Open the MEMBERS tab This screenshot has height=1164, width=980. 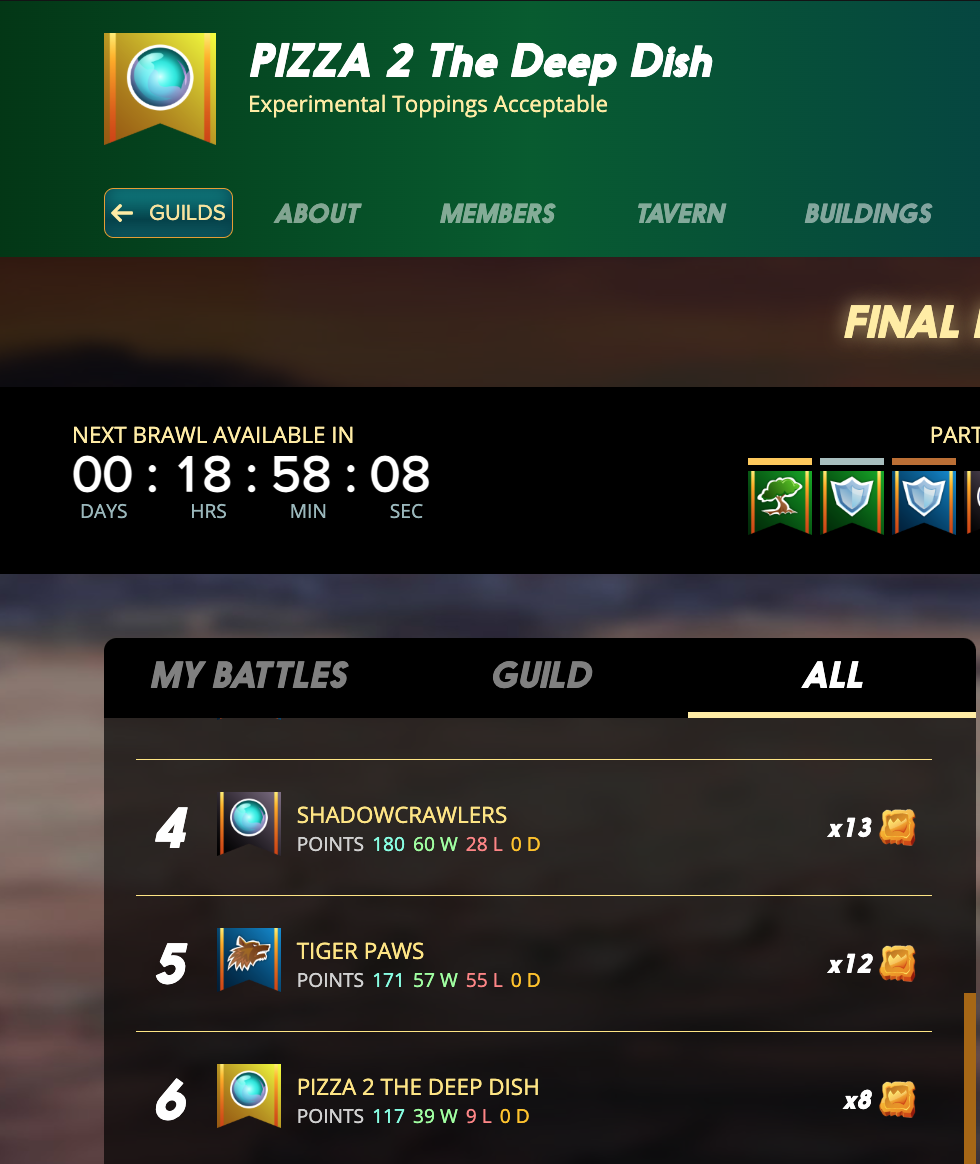point(497,214)
